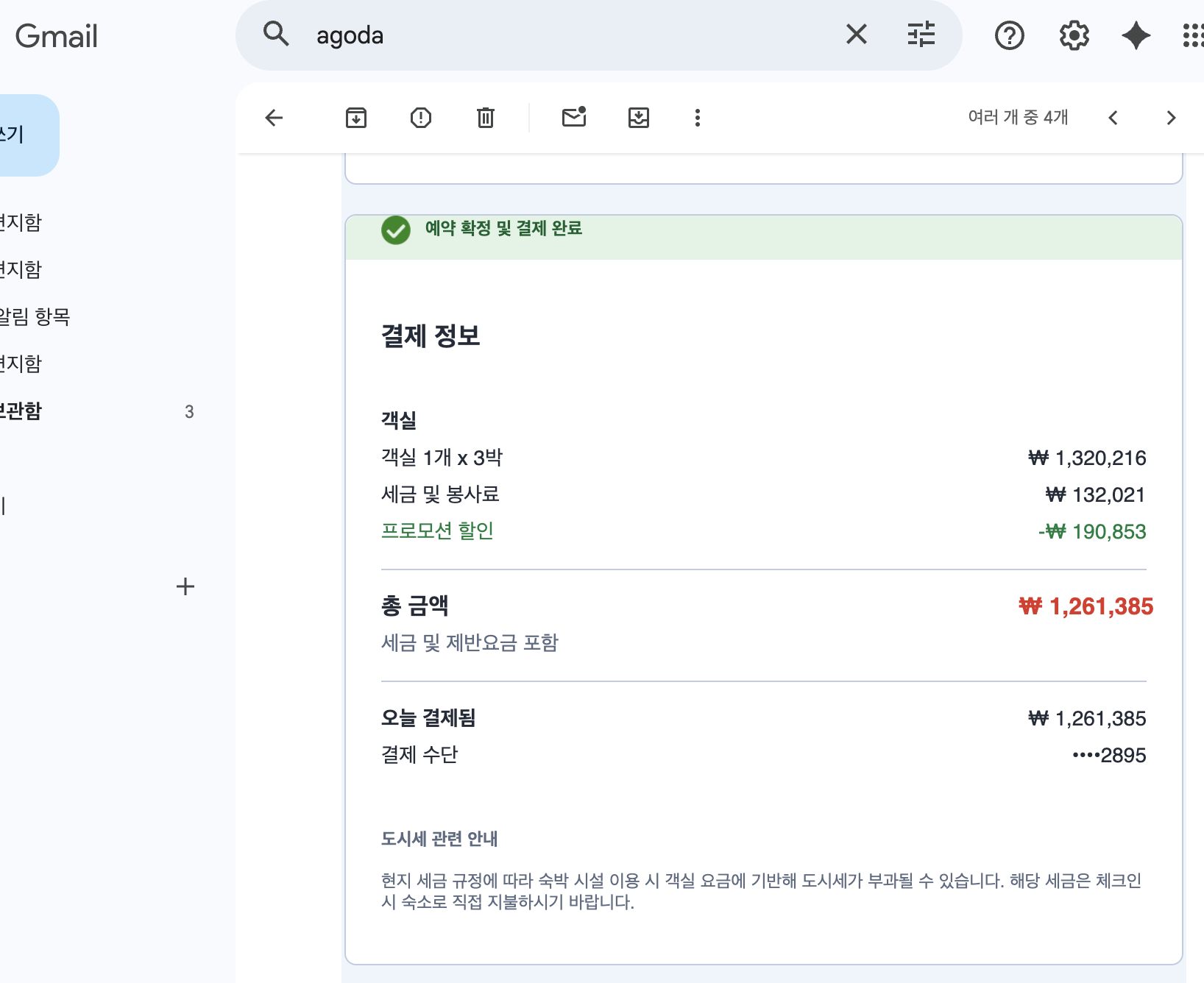
Task: Go back to search results
Action: [x=274, y=118]
